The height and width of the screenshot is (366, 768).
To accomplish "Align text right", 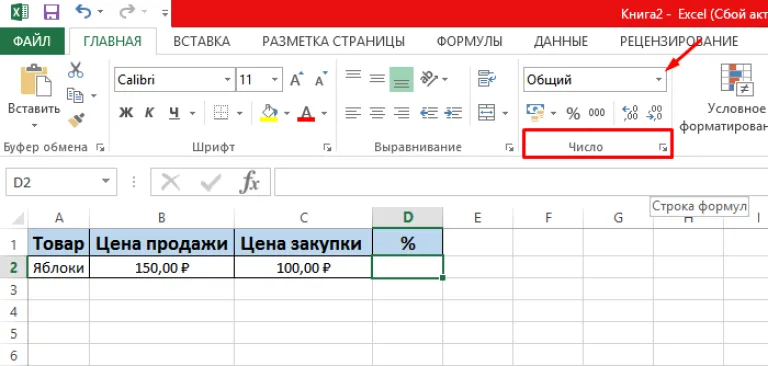I will [x=402, y=113].
